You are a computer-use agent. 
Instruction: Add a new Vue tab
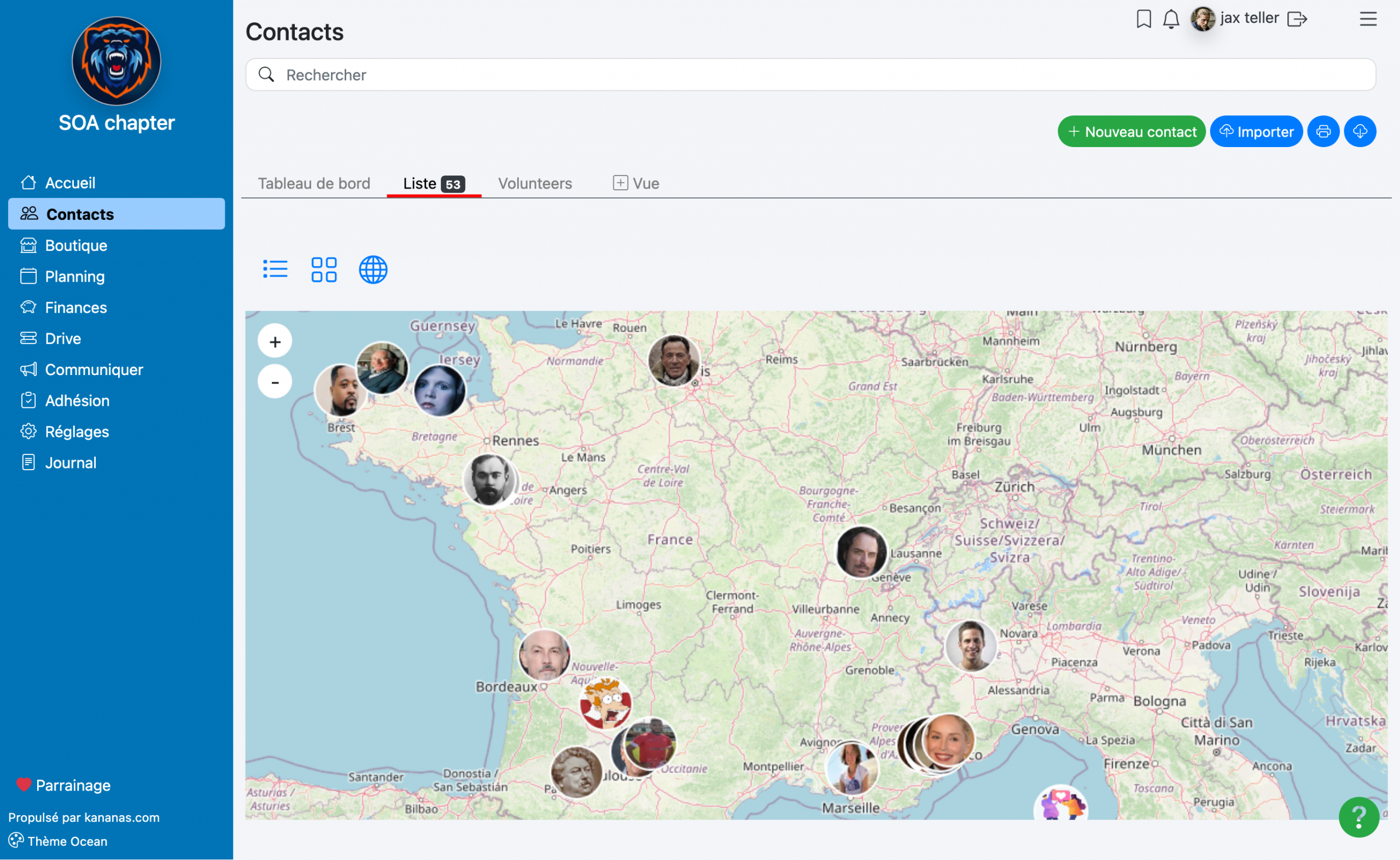click(636, 183)
